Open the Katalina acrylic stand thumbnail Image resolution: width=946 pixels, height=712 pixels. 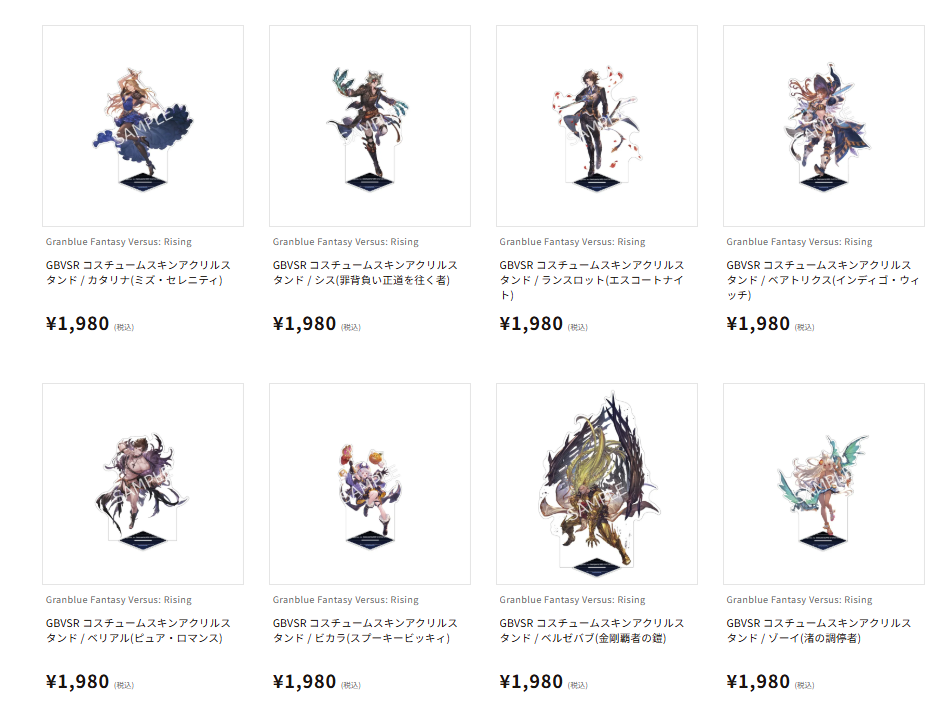(x=143, y=126)
